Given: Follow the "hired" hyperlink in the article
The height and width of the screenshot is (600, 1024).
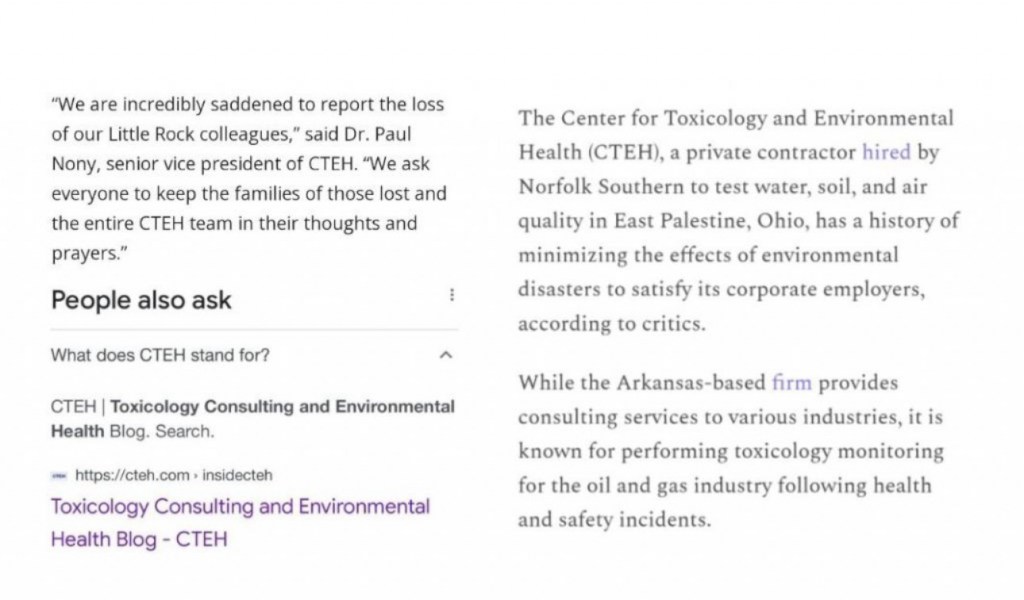Looking at the screenshot, I should [886, 153].
